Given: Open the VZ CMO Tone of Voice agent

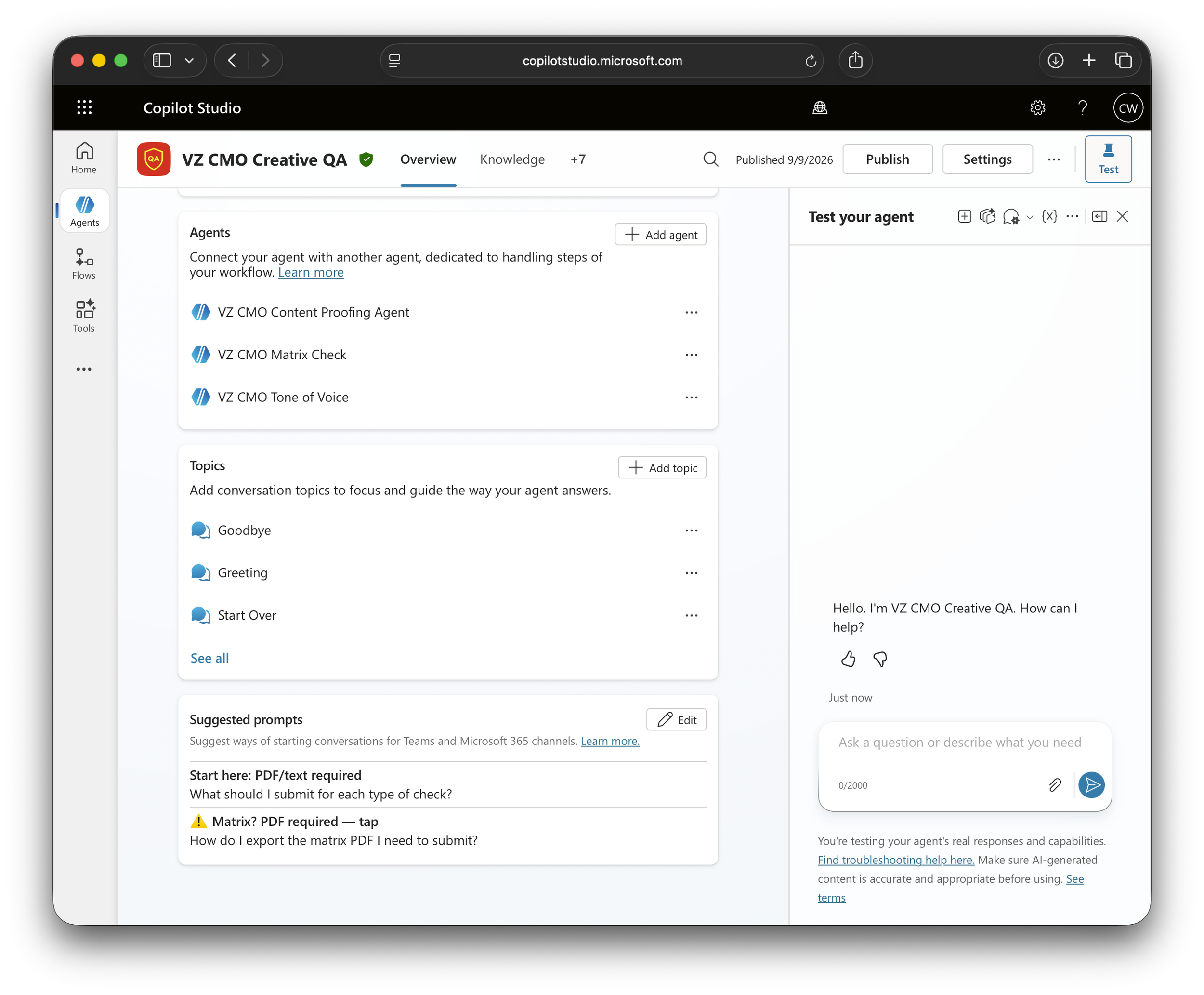Looking at the screenshot, I should click(283, 397).
